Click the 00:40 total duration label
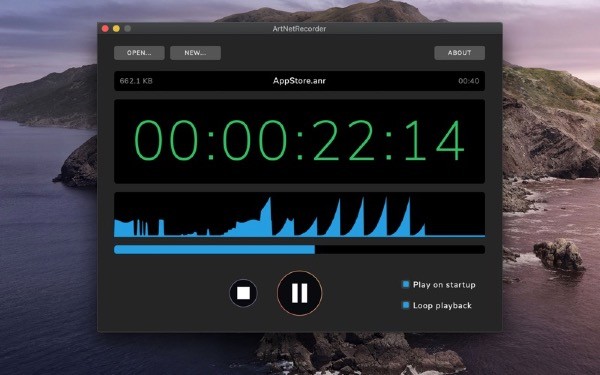Viewport: 600px width, 375px height. [468, 81]
